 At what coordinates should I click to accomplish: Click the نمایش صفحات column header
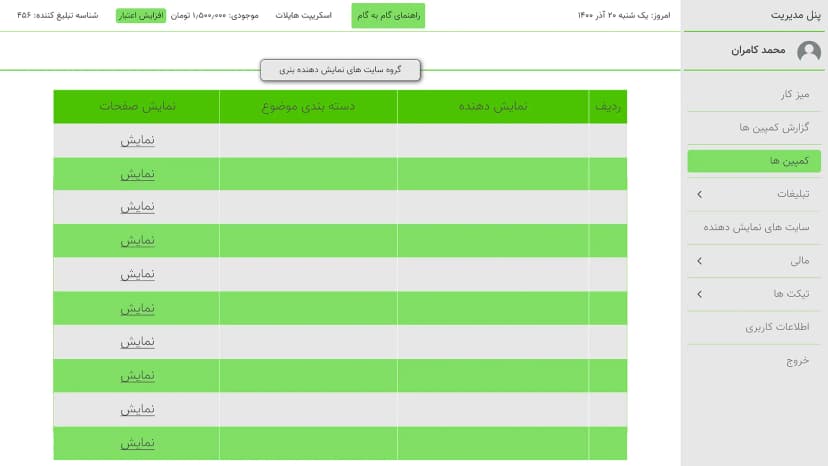(x=136, y=107)
